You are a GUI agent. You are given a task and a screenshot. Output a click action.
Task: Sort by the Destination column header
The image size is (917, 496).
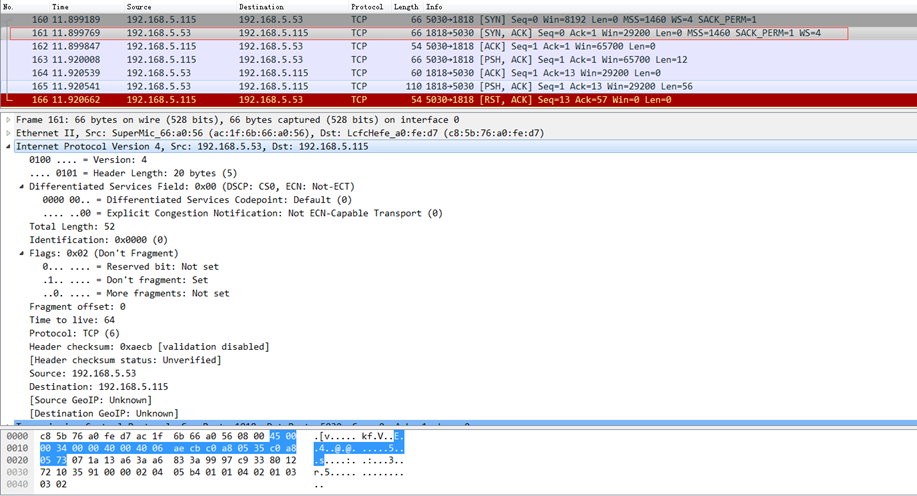(261, 6)
